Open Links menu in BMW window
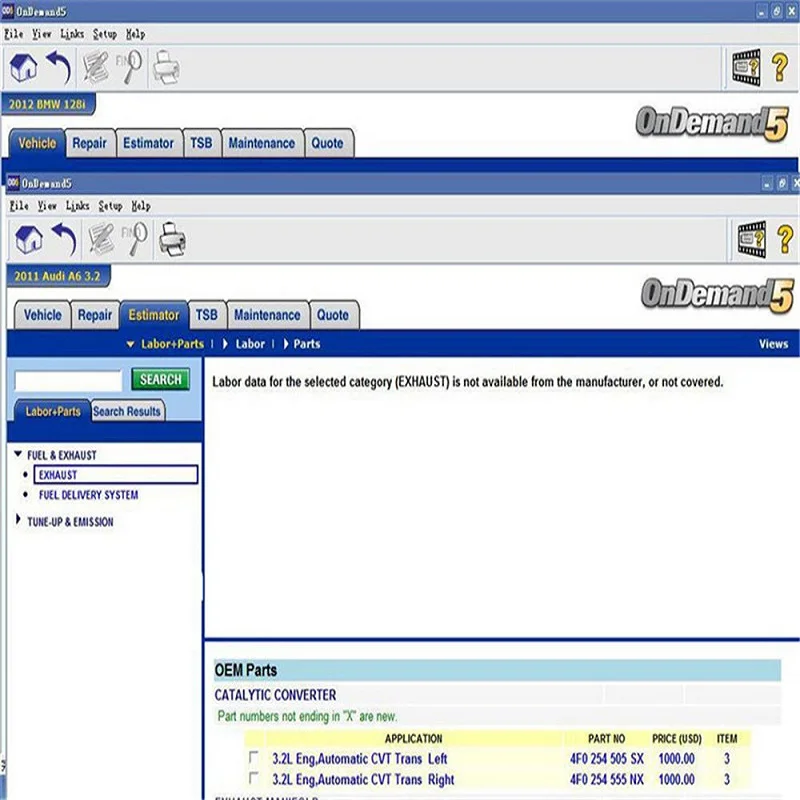Image resolution: width=800 pixels, height=800 pixels. pos(72,34)
